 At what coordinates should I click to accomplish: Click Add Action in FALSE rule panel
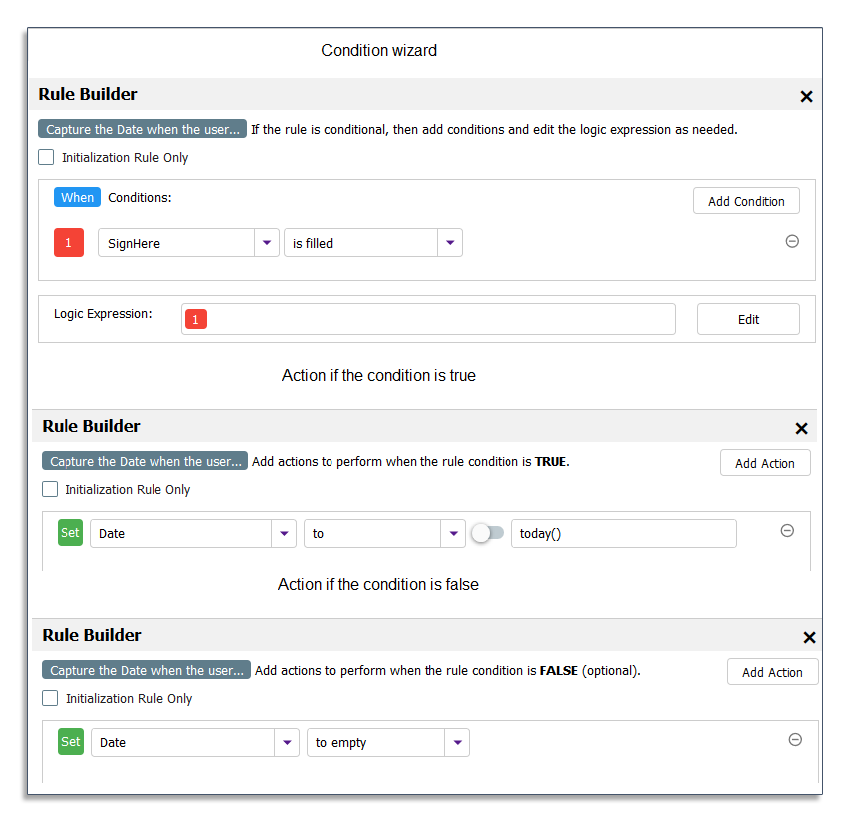772,672
